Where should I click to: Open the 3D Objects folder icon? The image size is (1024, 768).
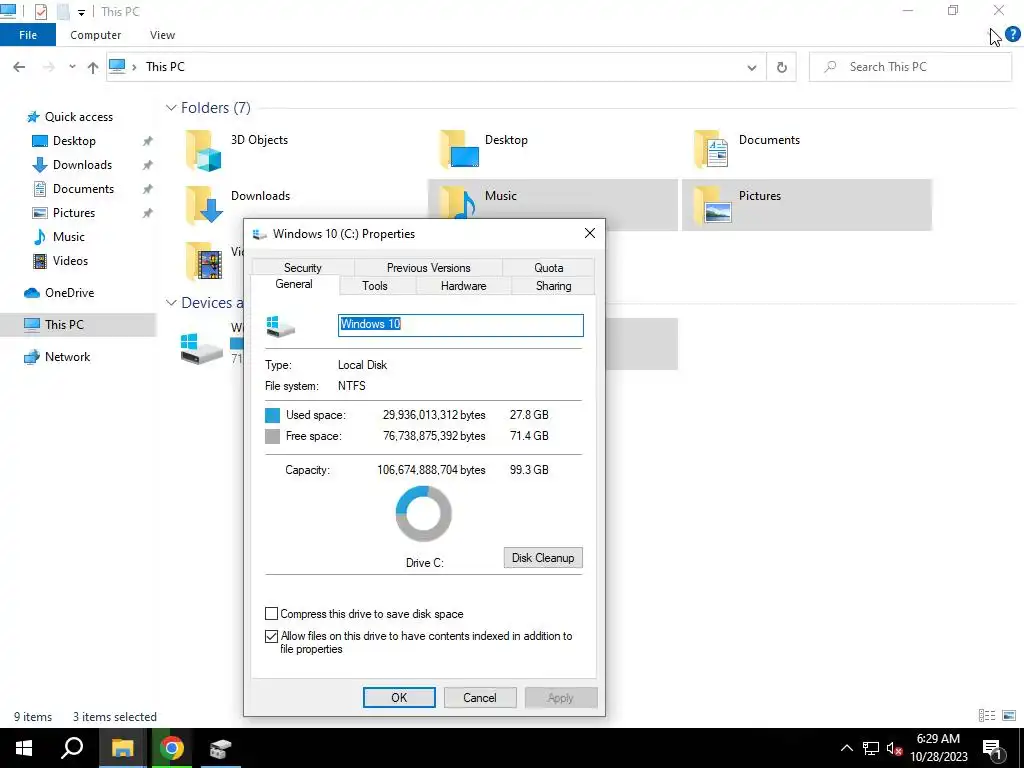(204, 150)
